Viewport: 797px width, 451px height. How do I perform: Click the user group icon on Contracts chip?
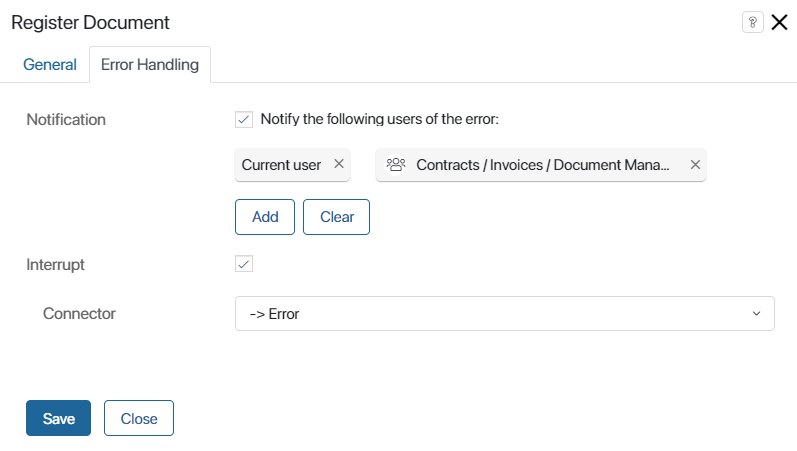point(396,165)
